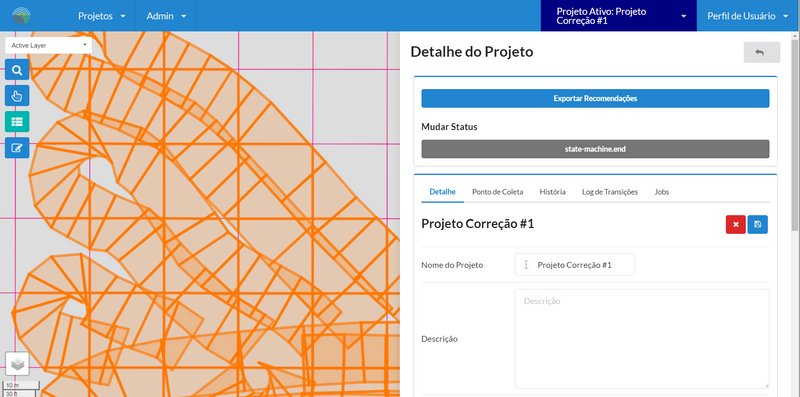The image size is (800, 397).
Task: Click Exportar Recomendações button
Action: (595, 98)
